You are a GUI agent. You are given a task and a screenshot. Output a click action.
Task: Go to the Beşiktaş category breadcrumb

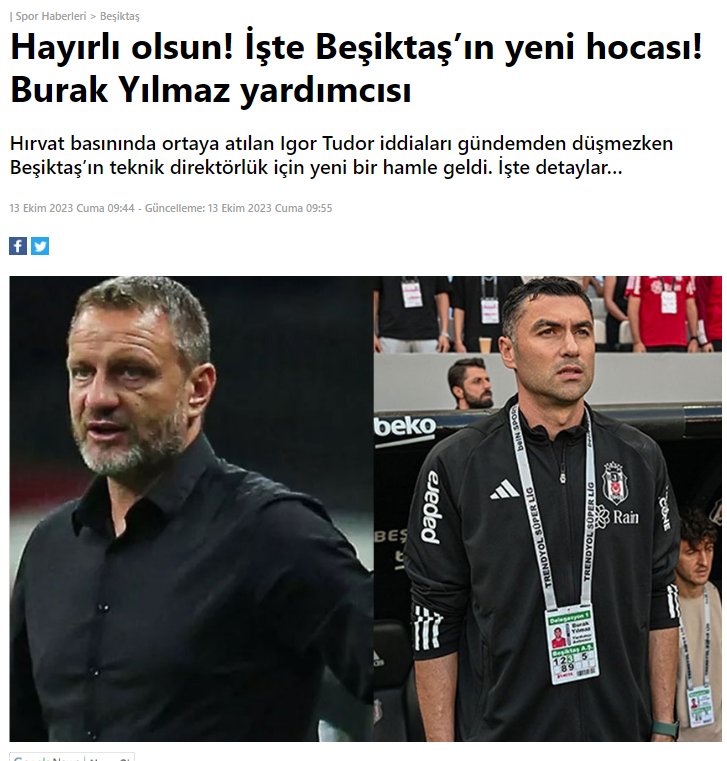[x=119, y=16]
